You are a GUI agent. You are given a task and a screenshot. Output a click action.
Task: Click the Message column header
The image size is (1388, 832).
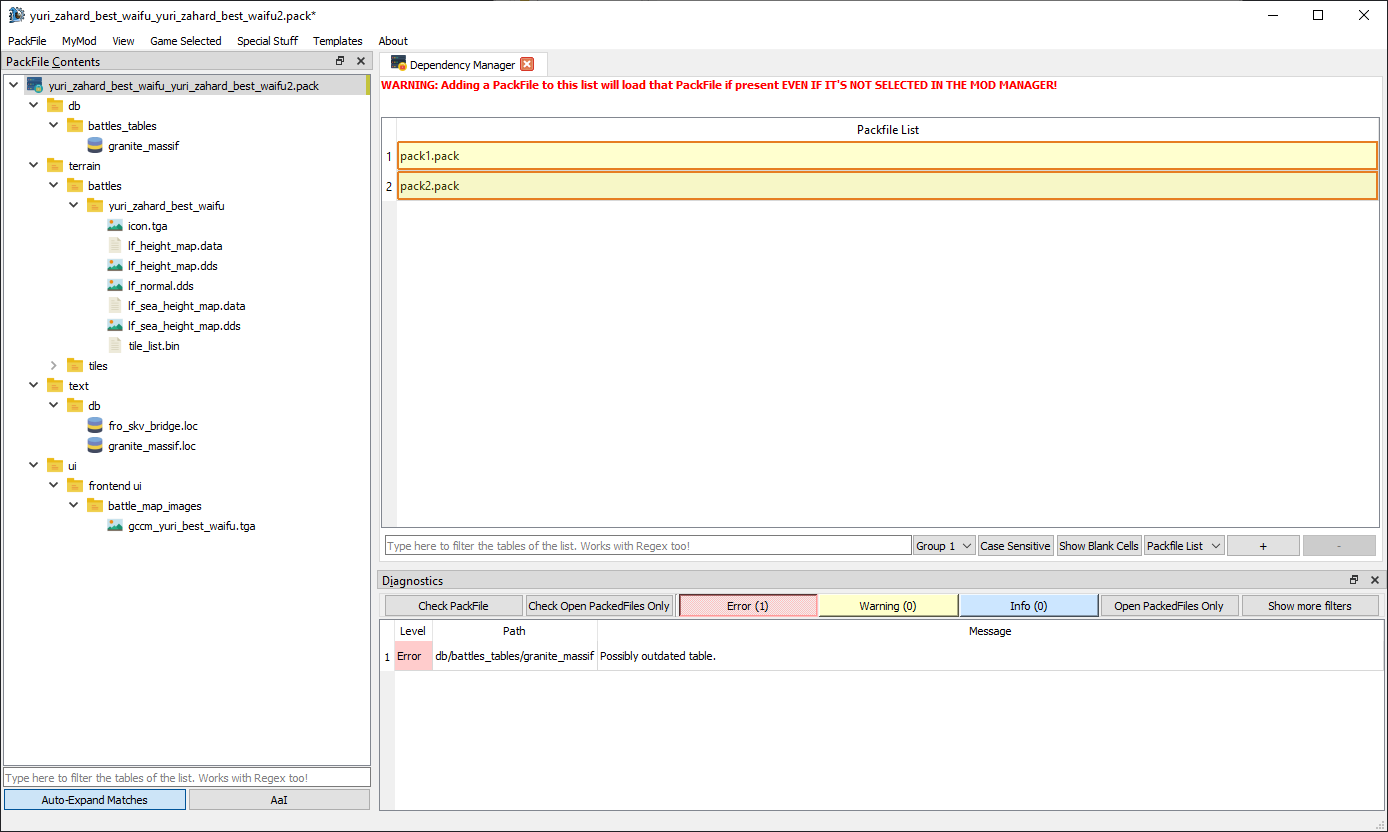[990, 631]
